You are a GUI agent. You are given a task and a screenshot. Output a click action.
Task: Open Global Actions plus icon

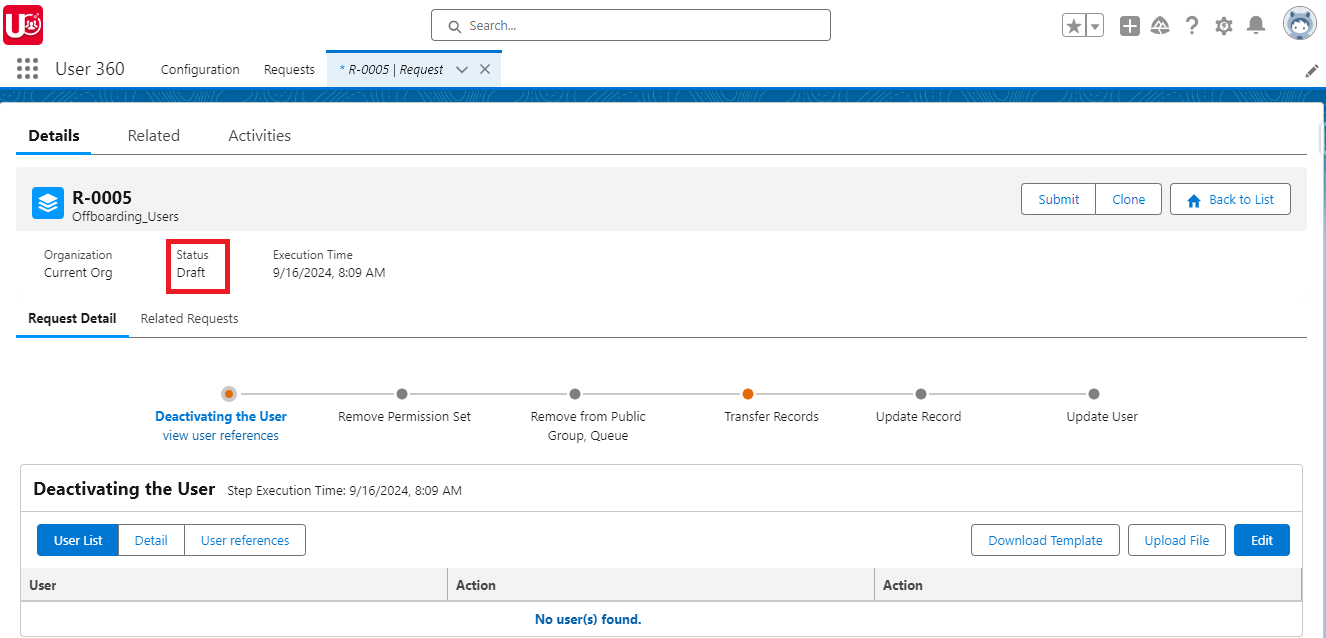(1130, 26)
